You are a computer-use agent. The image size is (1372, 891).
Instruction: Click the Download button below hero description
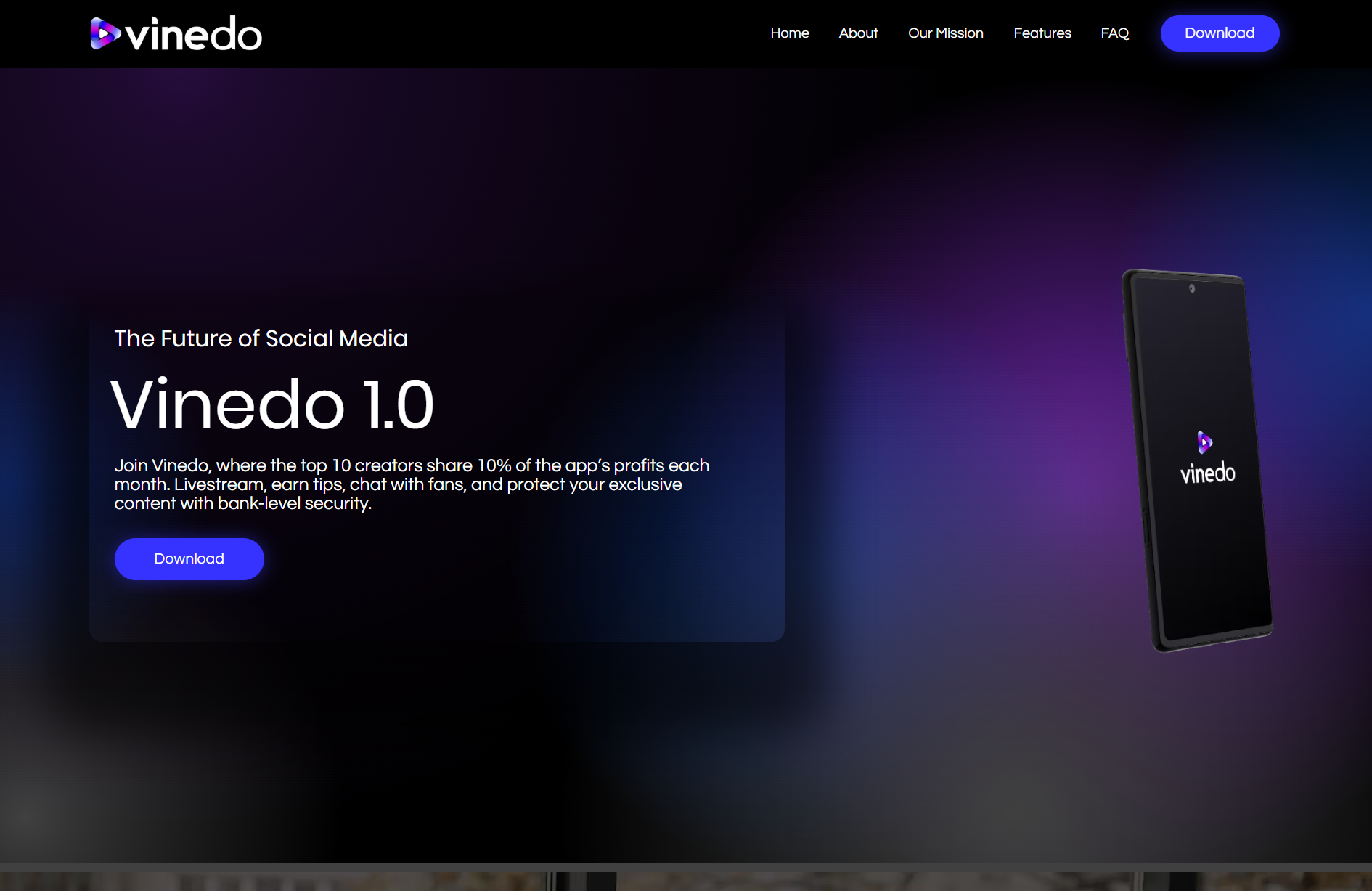point(189,558)
